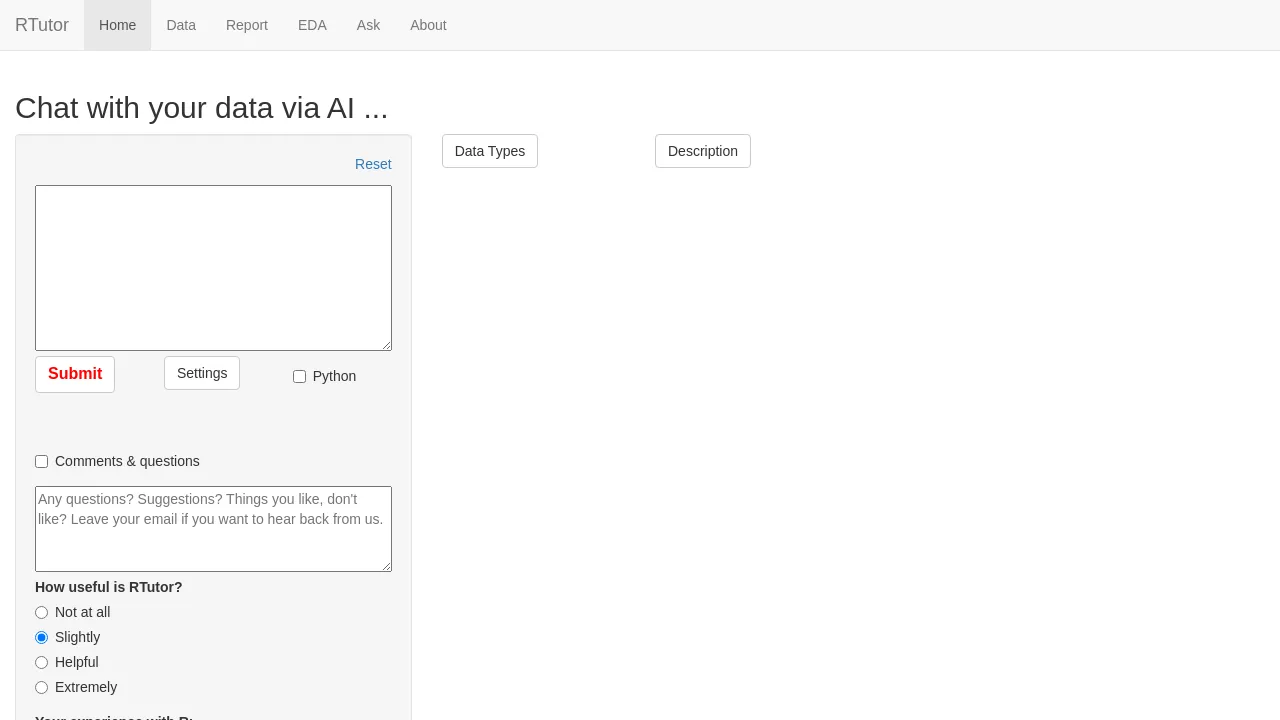Open the Ask tab
This screenshot has height=720, width=1280.
[x=368, y=25]
